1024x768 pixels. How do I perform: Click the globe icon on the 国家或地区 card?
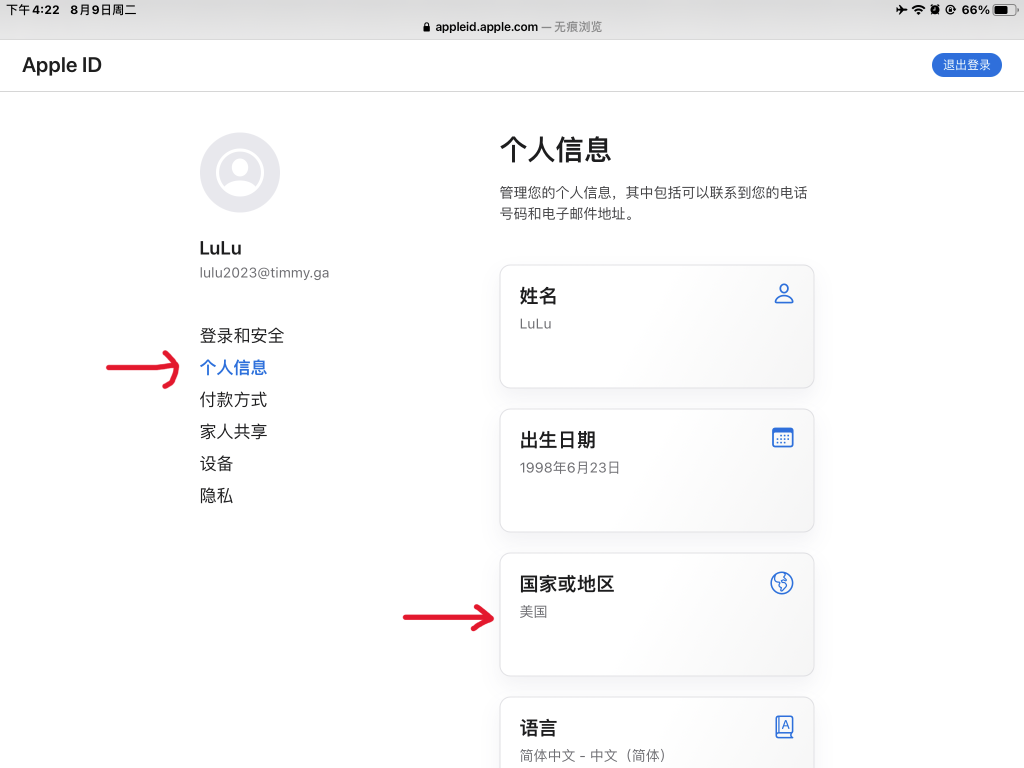782,583
